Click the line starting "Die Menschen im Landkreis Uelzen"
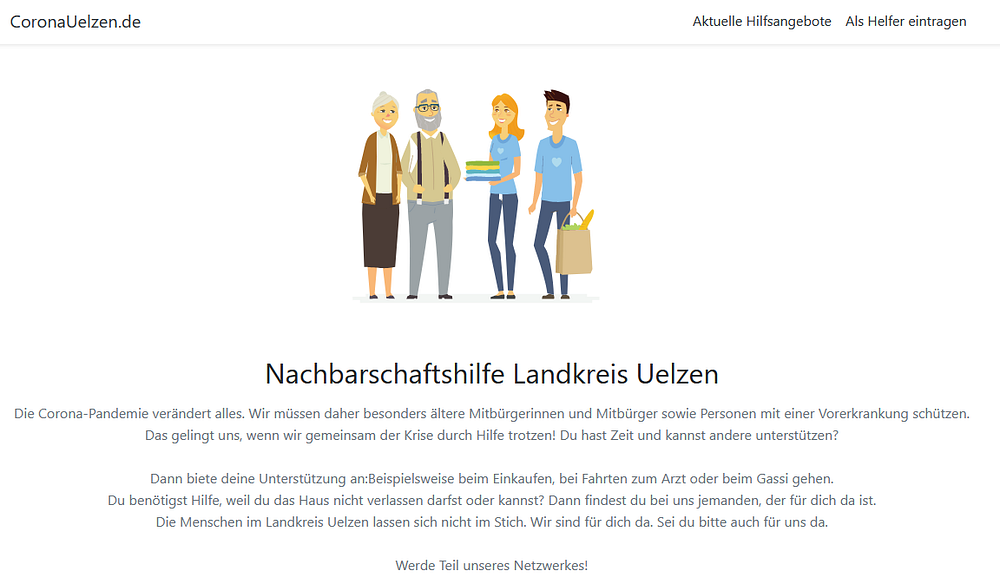Viewport: 1000px width, 583px height. (492, 522)
